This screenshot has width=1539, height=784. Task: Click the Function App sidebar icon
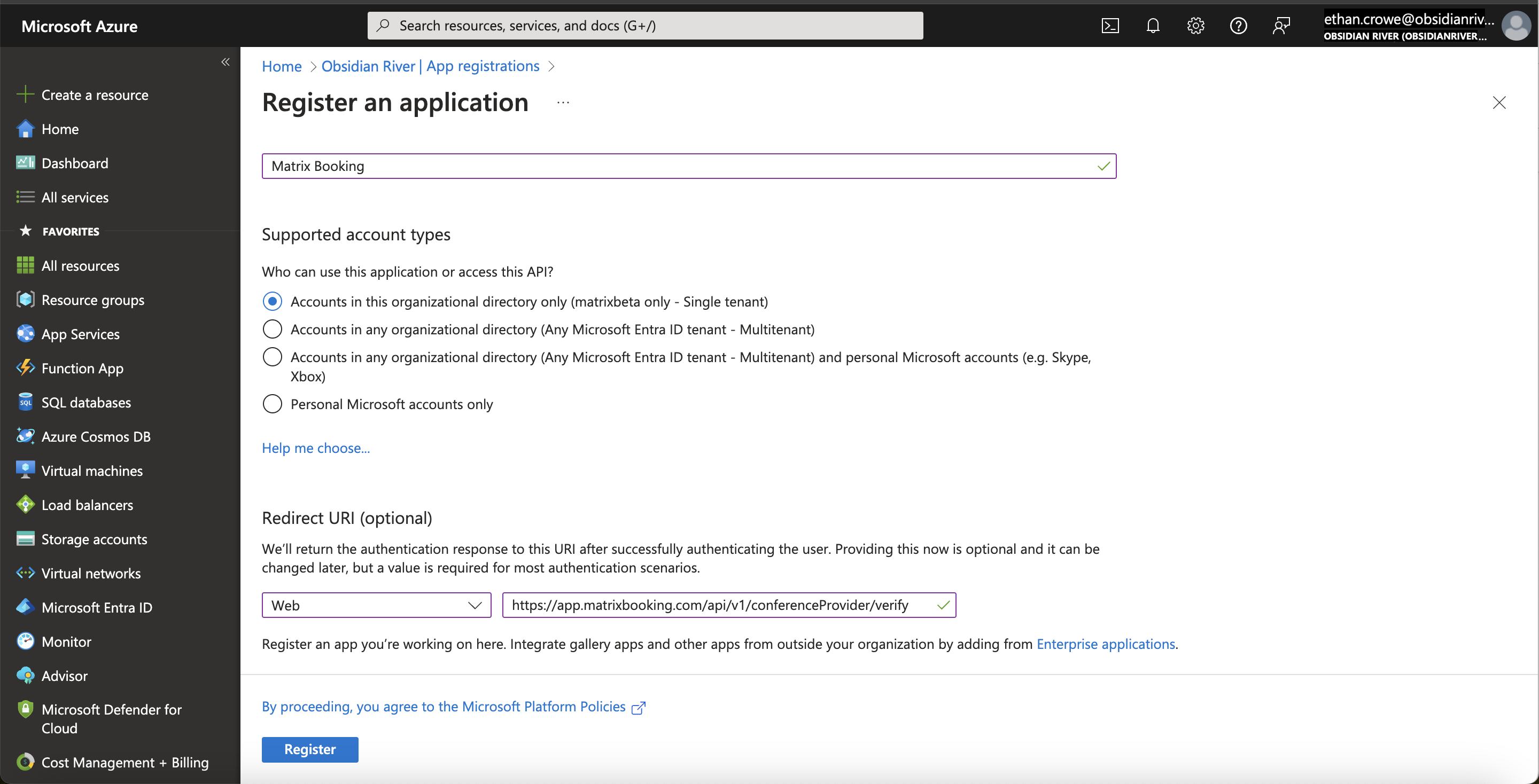coord(25,368)
